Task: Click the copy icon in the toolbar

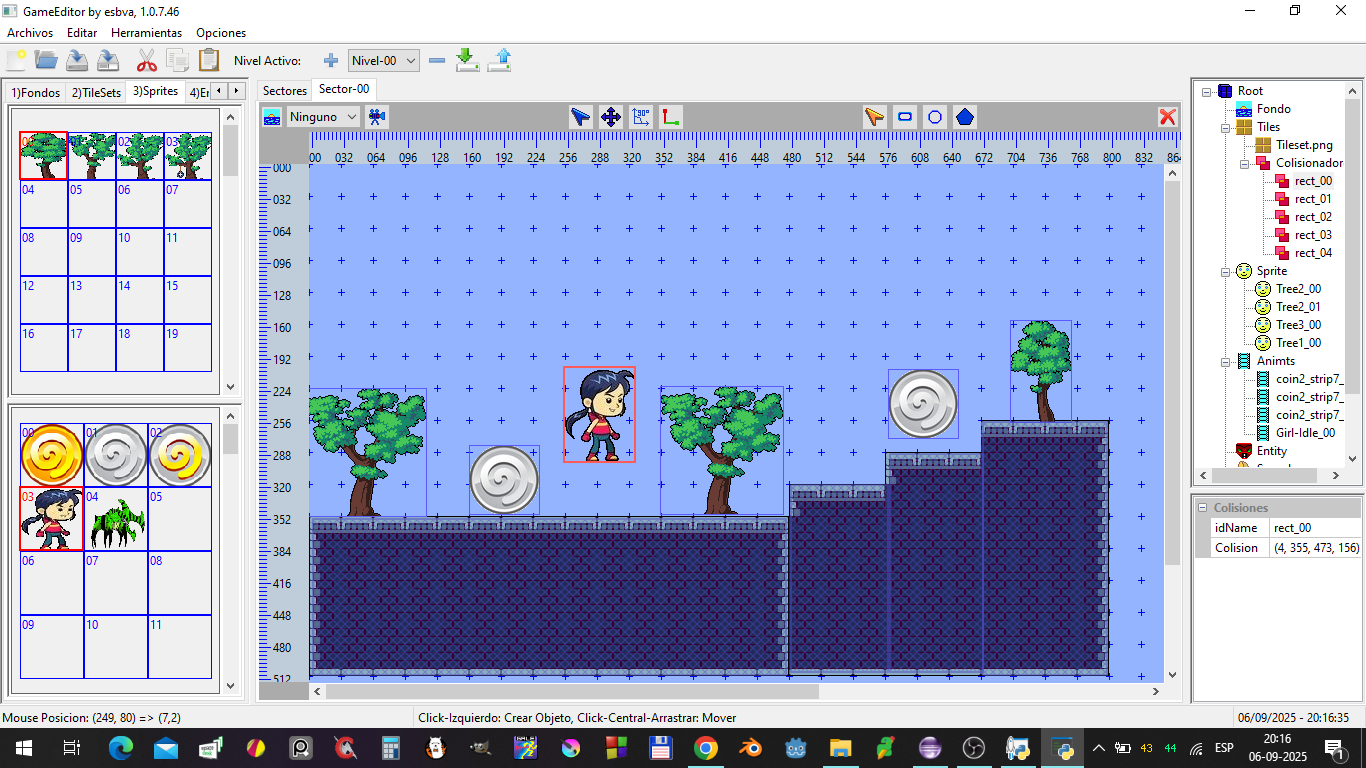Action: click(177, 60)
